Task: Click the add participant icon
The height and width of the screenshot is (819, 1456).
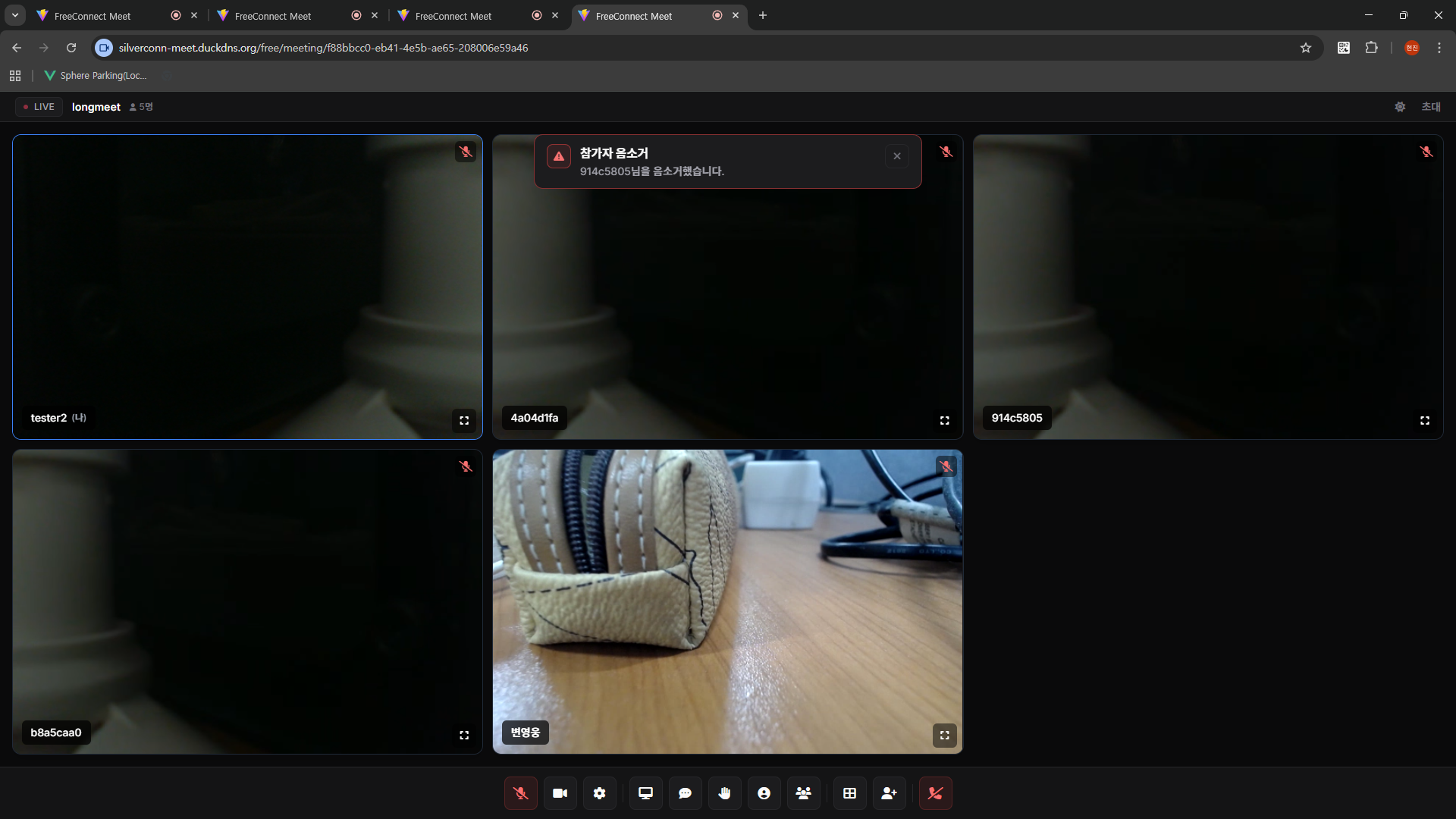Action: pos(889,793)
